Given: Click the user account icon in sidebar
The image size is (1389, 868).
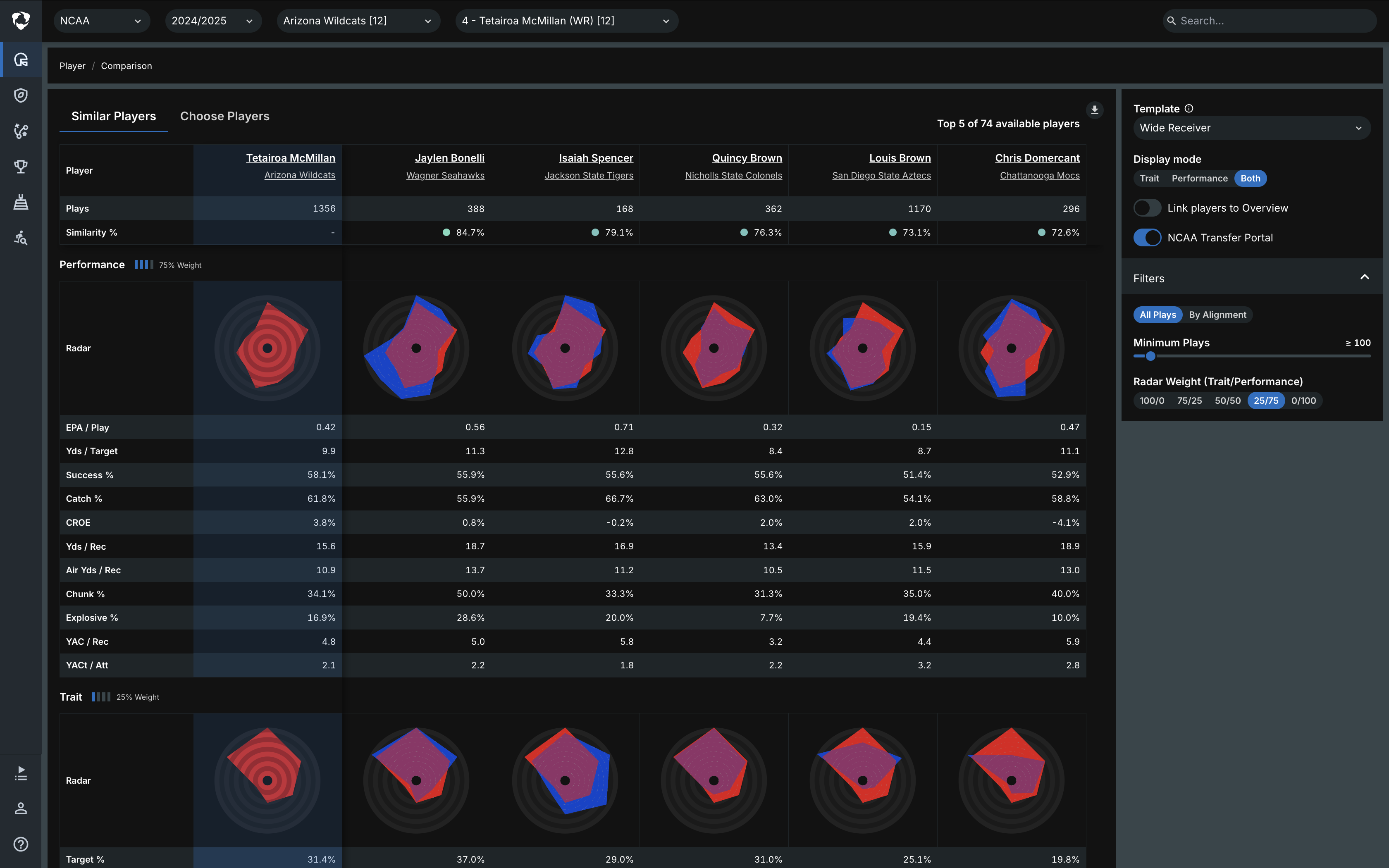Looking at the screenshot, I should tap(21, 808).
